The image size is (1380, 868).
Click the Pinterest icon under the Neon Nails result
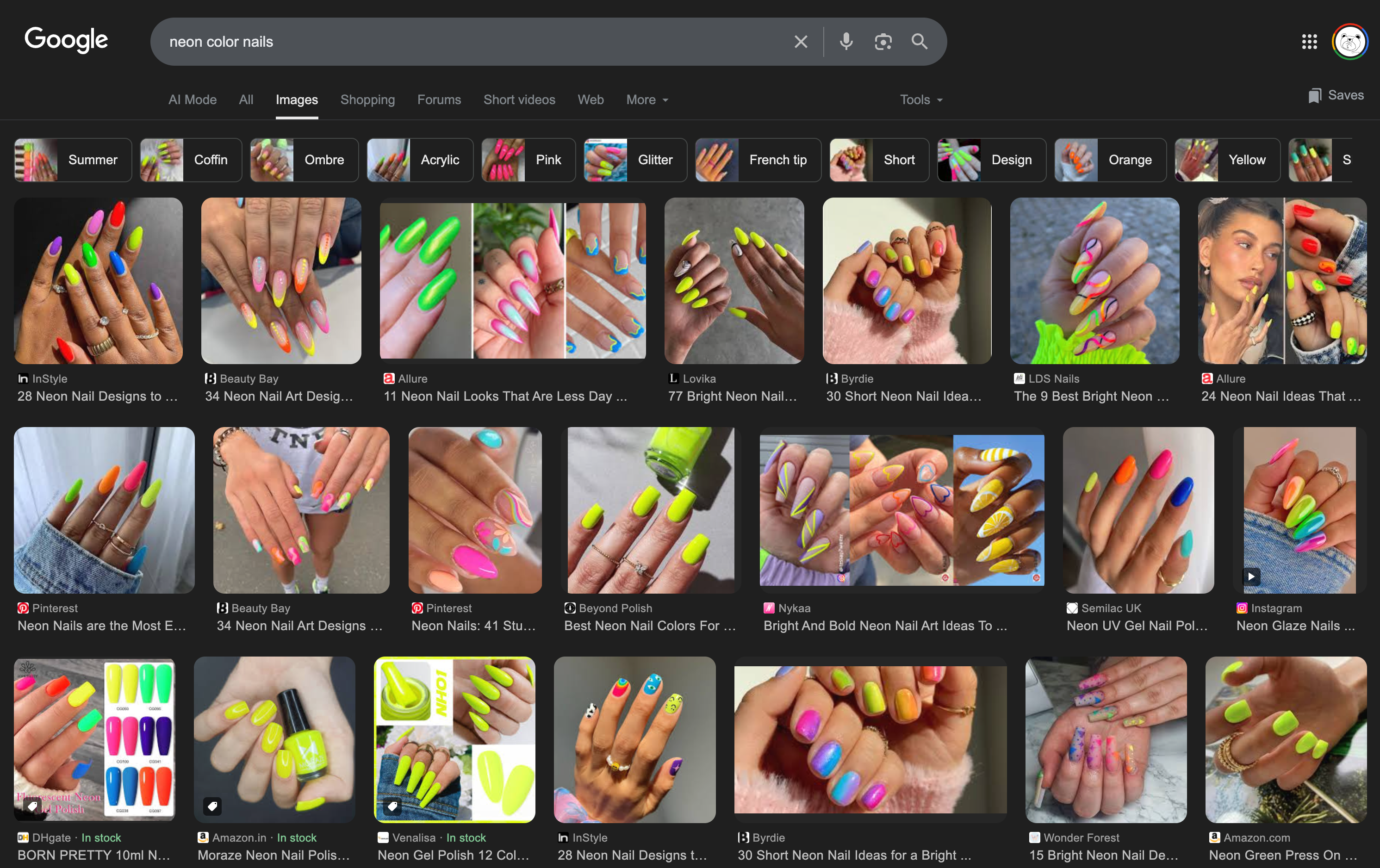(x=23, y=608)
